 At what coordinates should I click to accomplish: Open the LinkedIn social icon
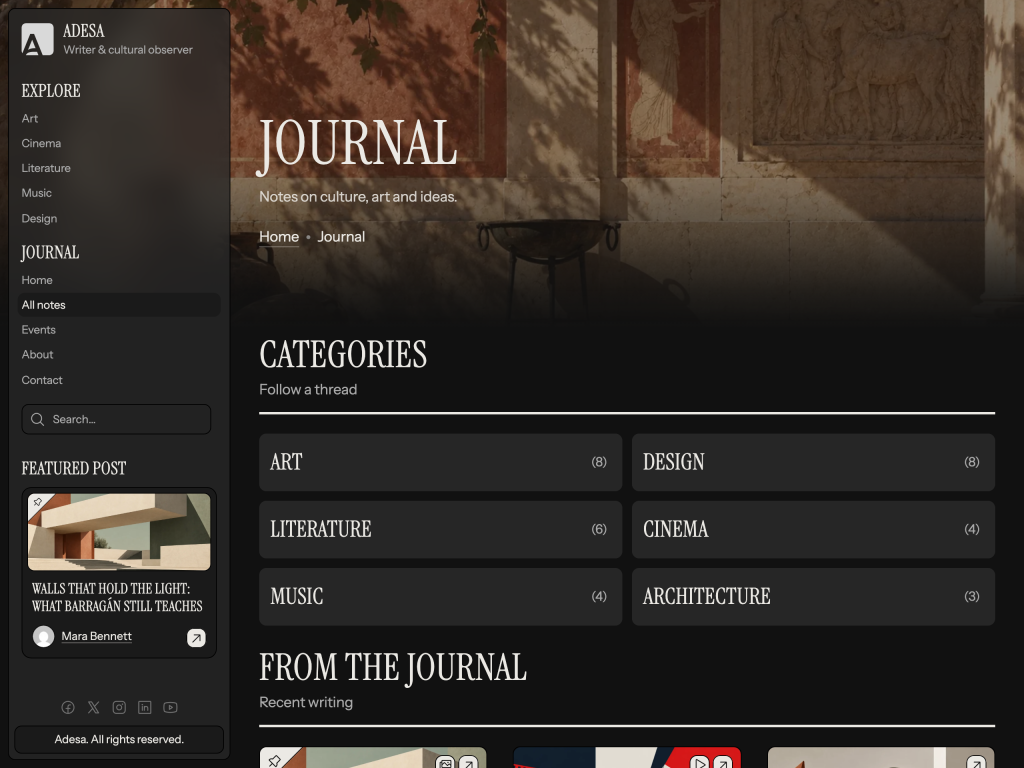coord(144,707)
